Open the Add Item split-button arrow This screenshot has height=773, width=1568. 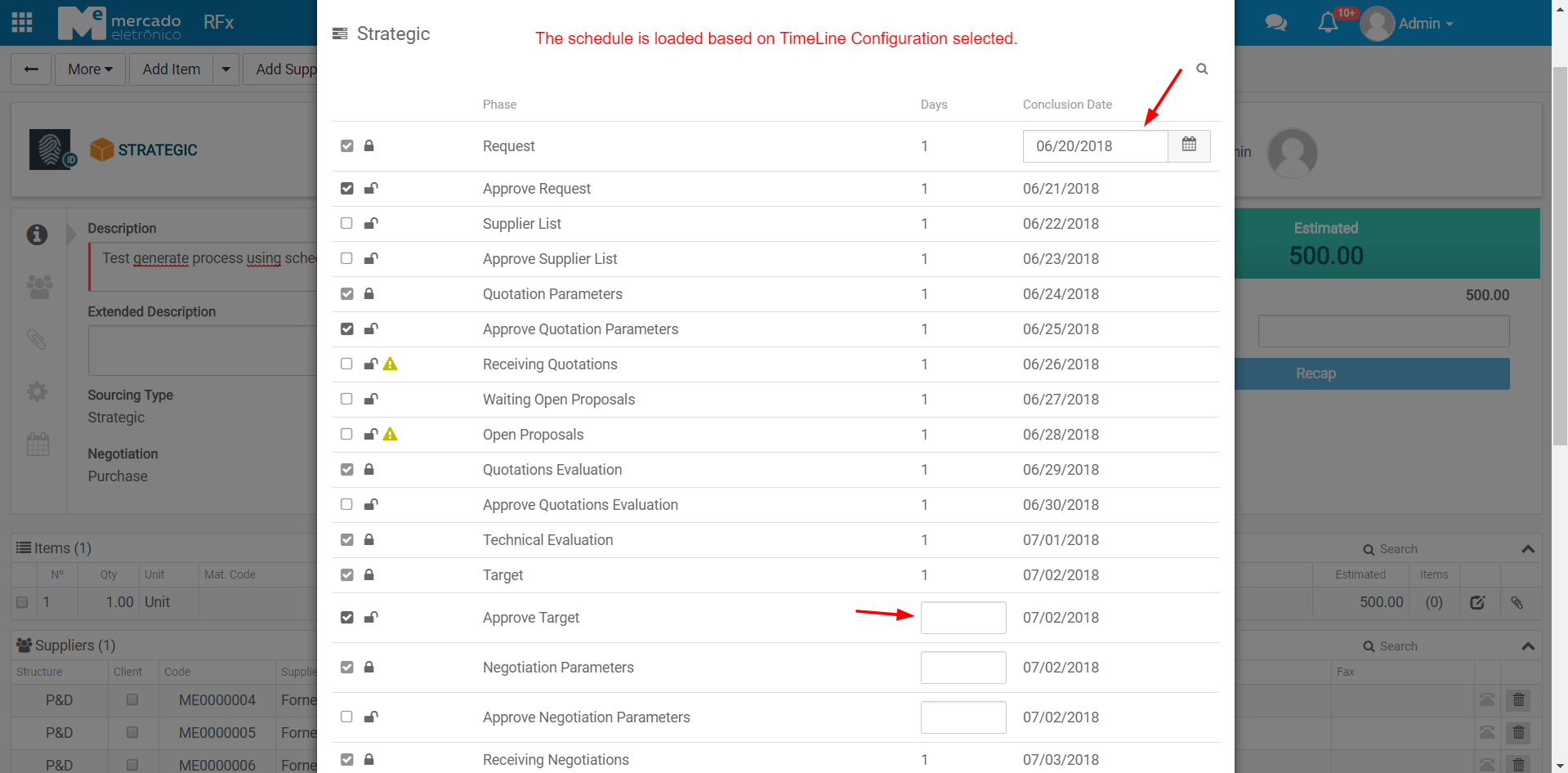pos(226,69)
